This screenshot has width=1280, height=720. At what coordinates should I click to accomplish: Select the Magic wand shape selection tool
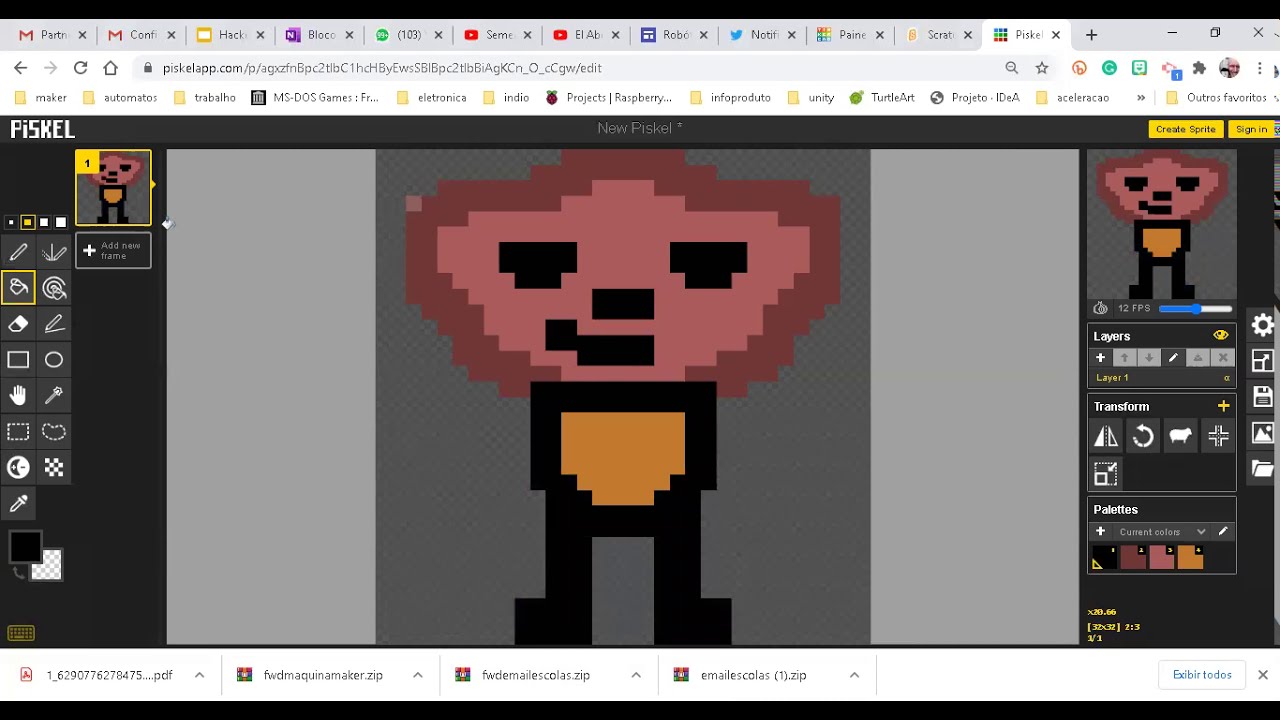[x=54, y=396]
